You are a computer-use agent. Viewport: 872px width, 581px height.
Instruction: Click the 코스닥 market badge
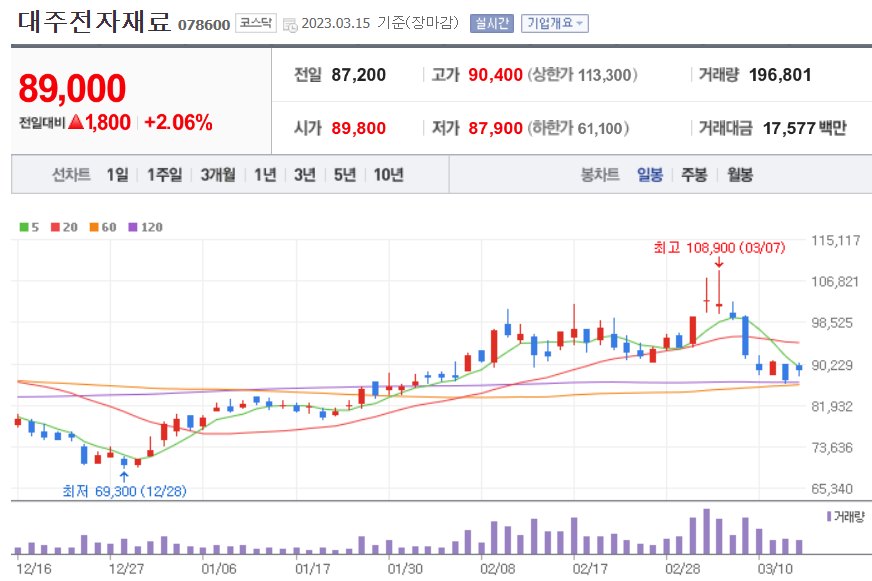[x=256, y=23]
